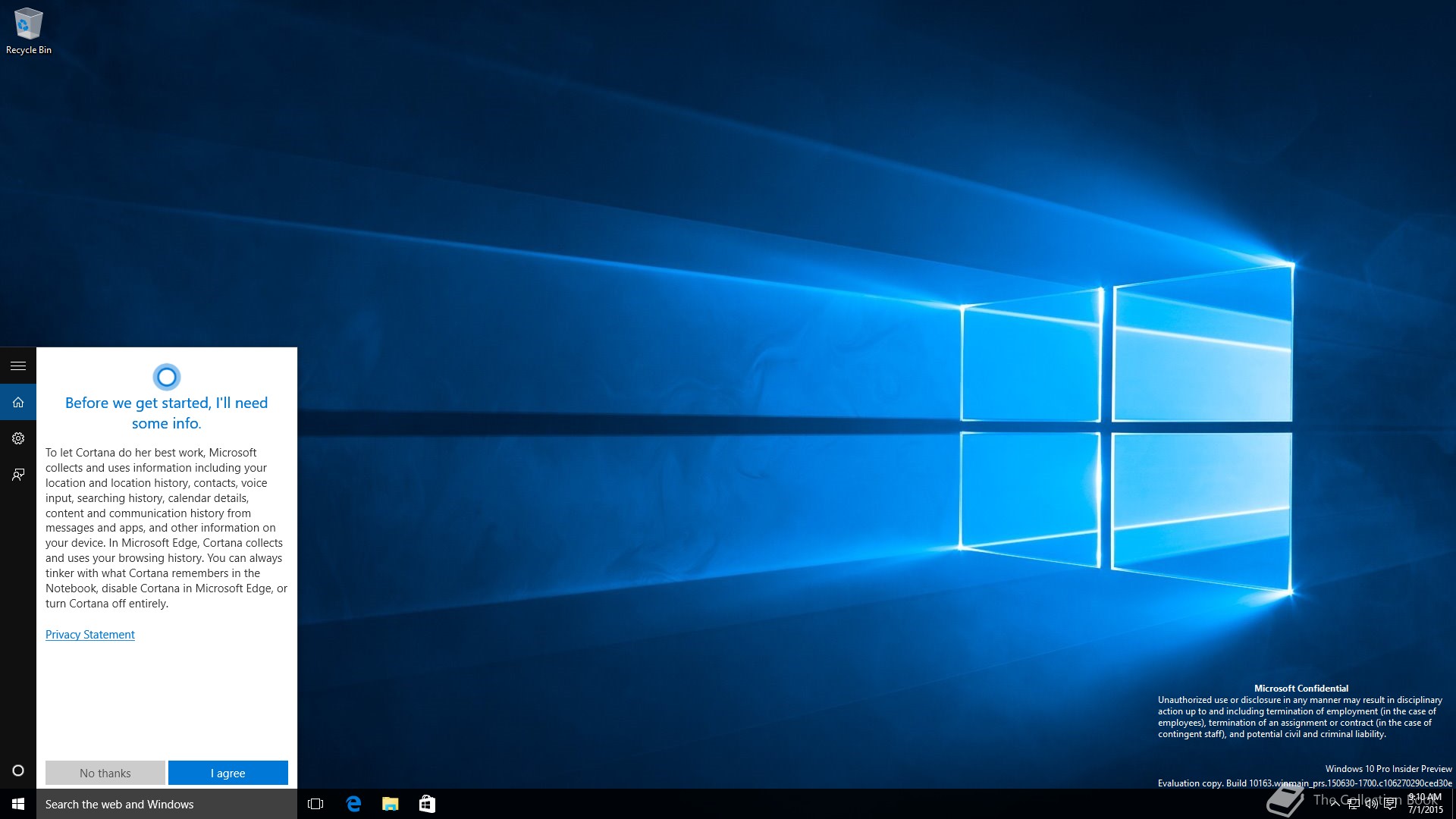Accept with the I agree button
The height and width of the screenshot is (819, 1456).
click(x=228, y=773)
